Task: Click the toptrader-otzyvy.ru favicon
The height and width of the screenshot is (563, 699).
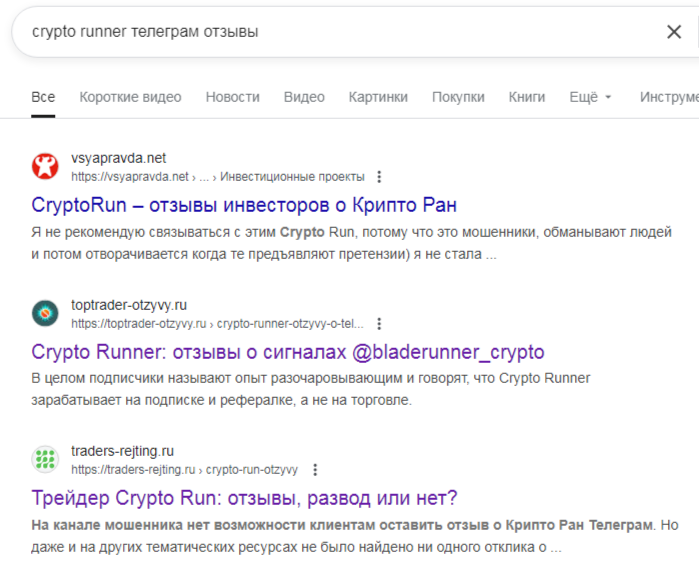Action: (45, 313)
